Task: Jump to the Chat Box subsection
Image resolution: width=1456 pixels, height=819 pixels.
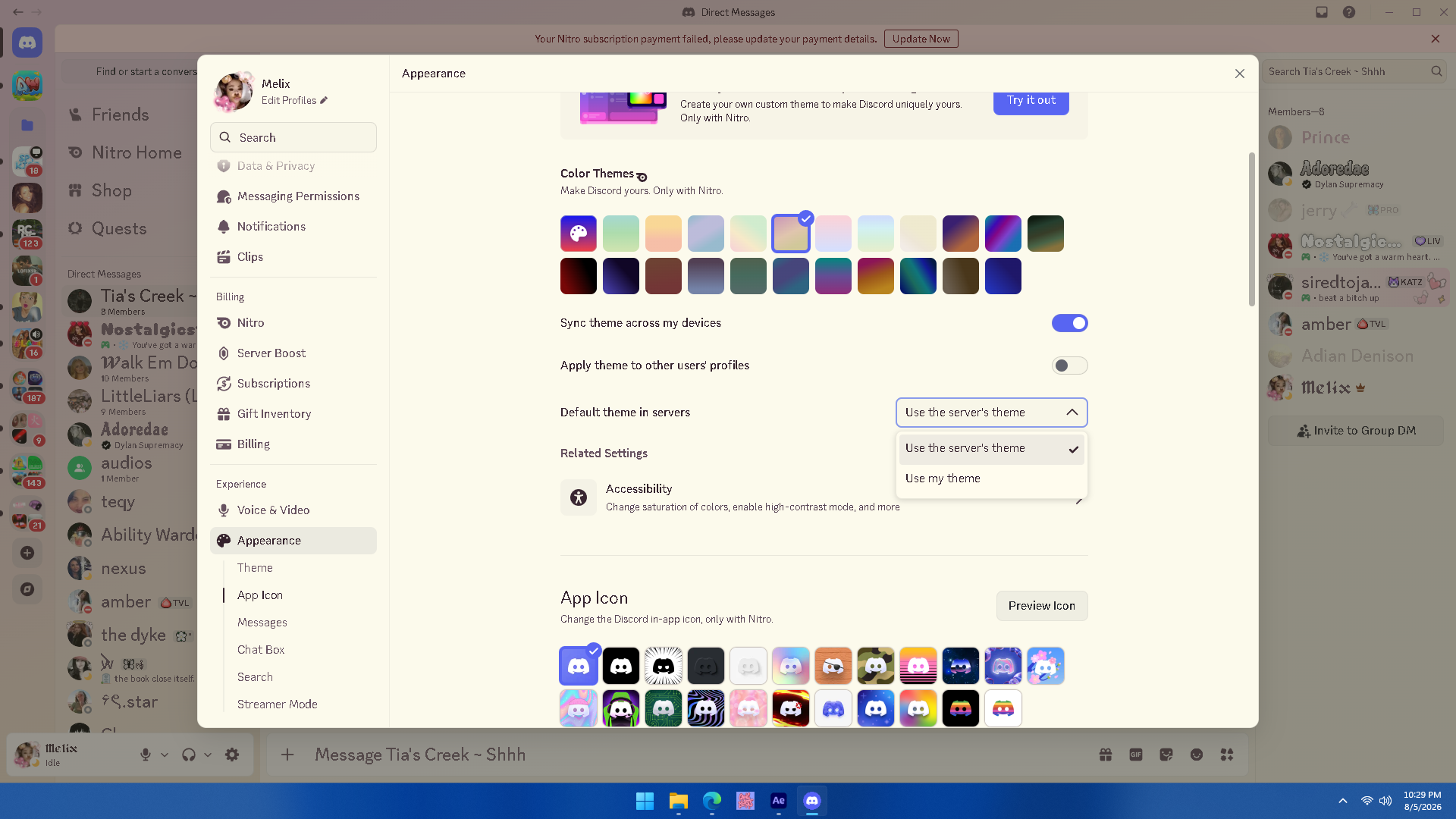Action: (x=261, y=650)
